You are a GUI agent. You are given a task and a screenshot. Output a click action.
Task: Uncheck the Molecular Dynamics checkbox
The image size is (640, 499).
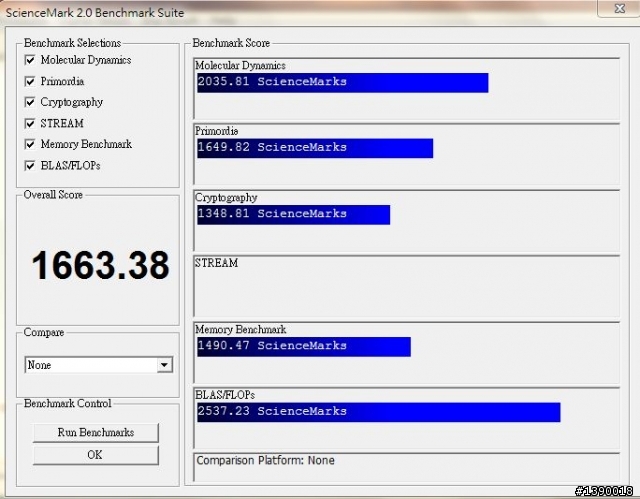click(30, 60)
